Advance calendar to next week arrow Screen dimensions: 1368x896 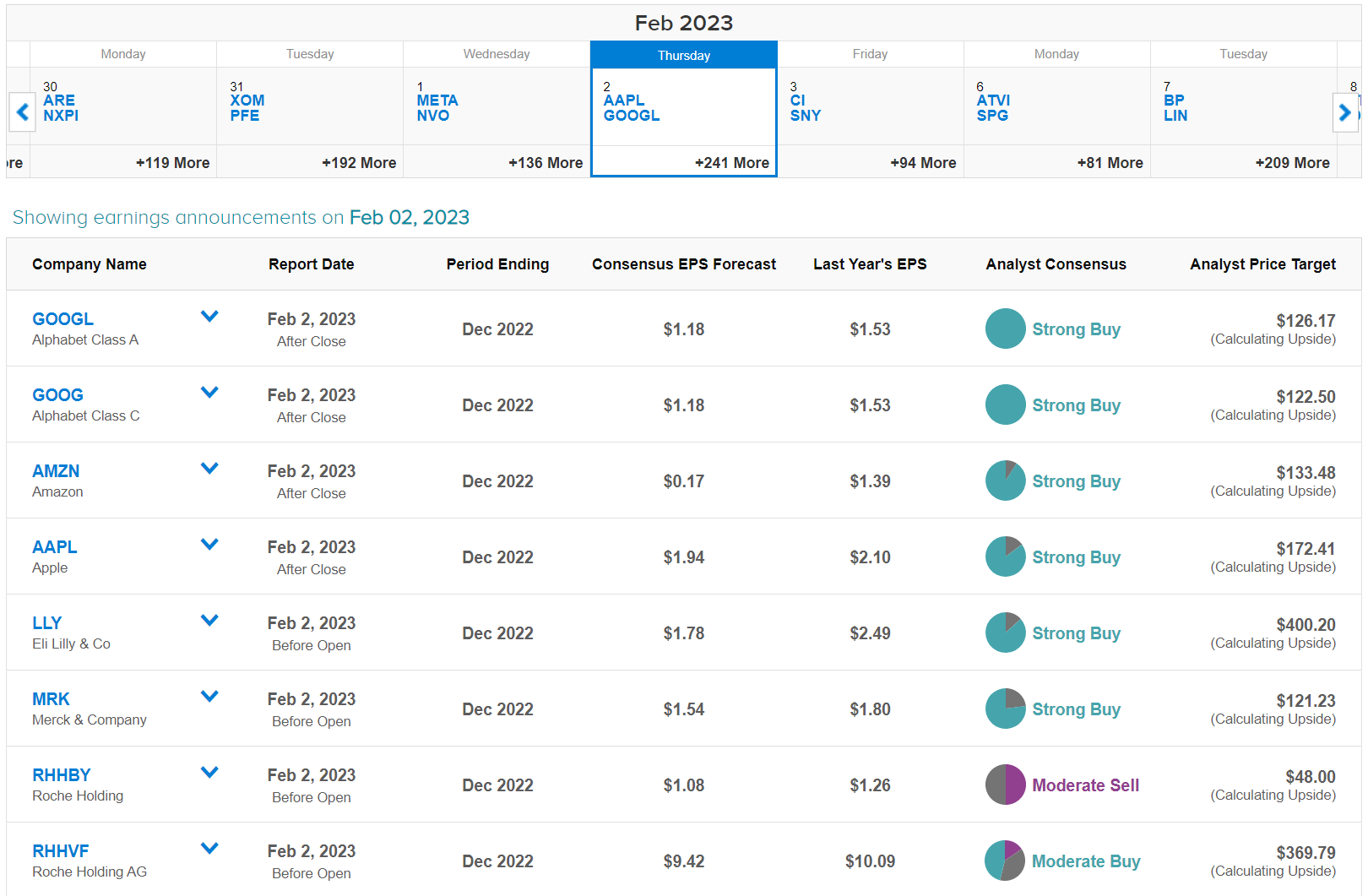(x=1344, y=111)
